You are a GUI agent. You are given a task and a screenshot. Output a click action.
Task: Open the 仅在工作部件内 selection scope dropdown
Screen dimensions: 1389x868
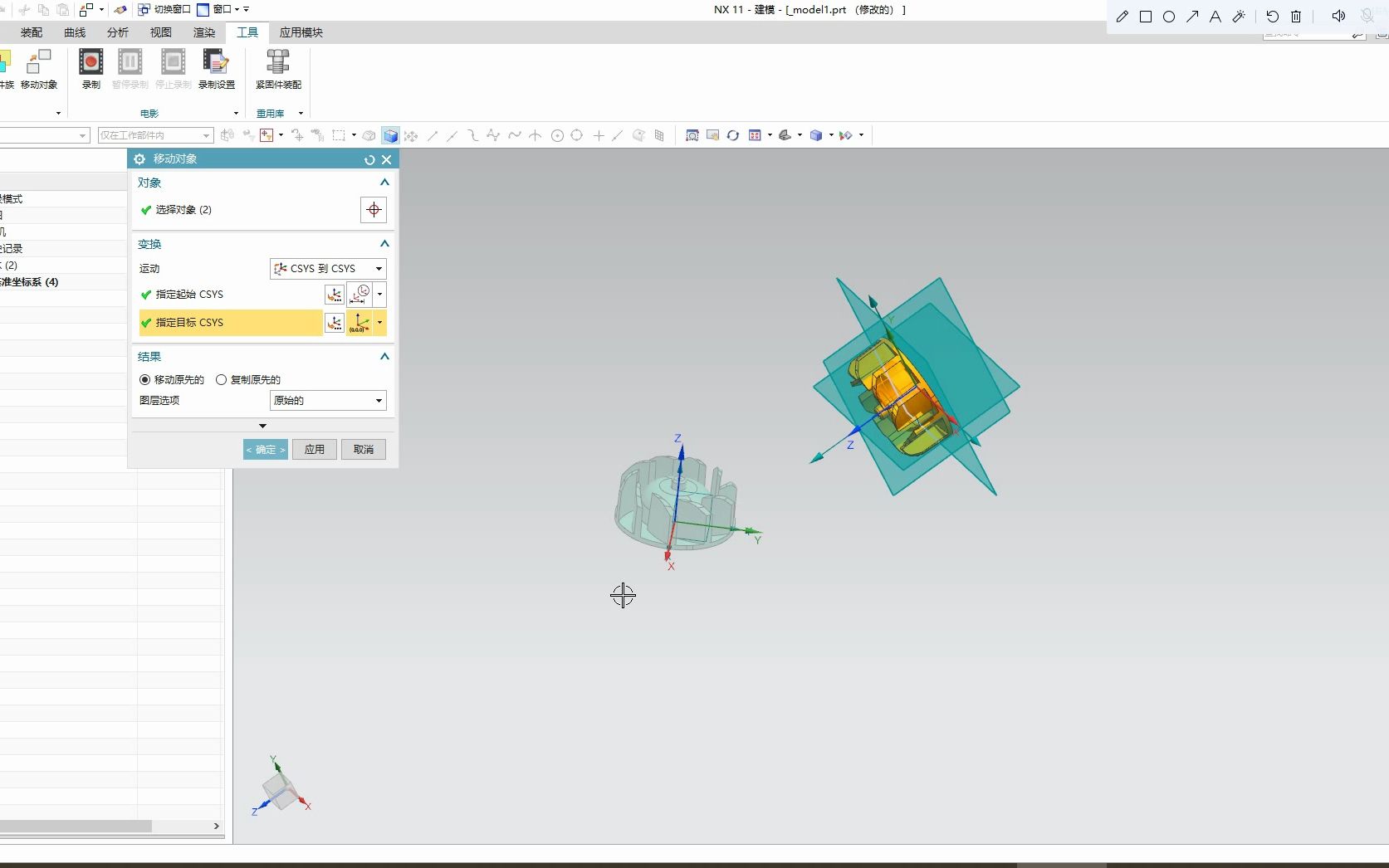pos(155,135)
